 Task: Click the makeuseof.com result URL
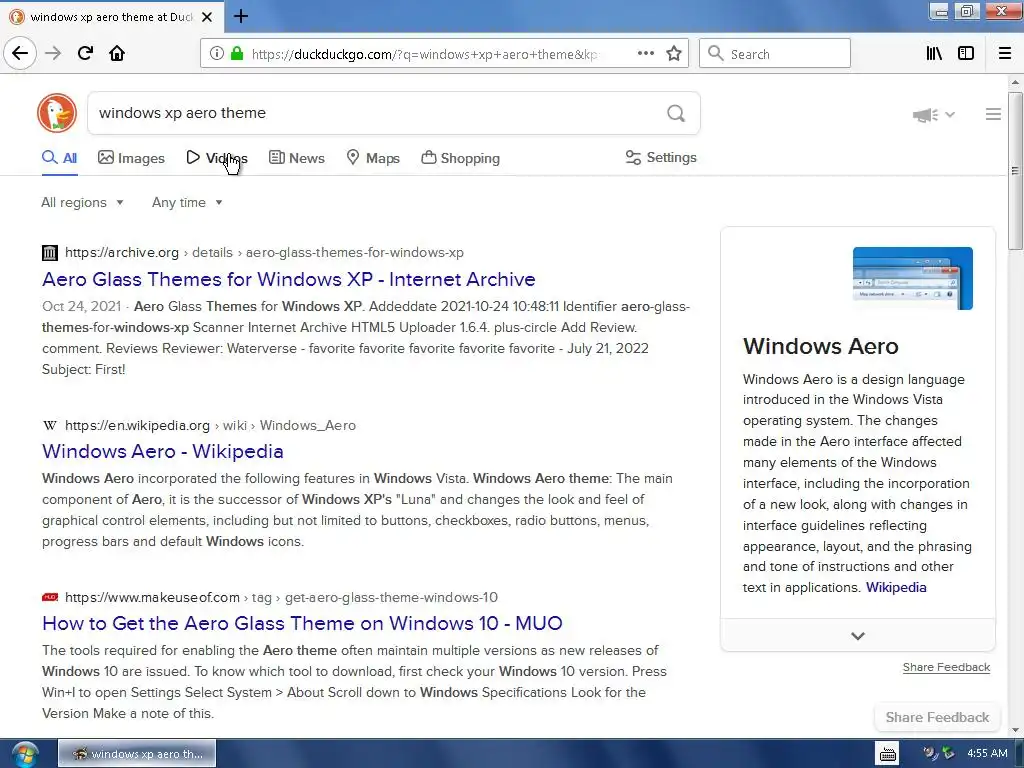(x=281, y=598)
